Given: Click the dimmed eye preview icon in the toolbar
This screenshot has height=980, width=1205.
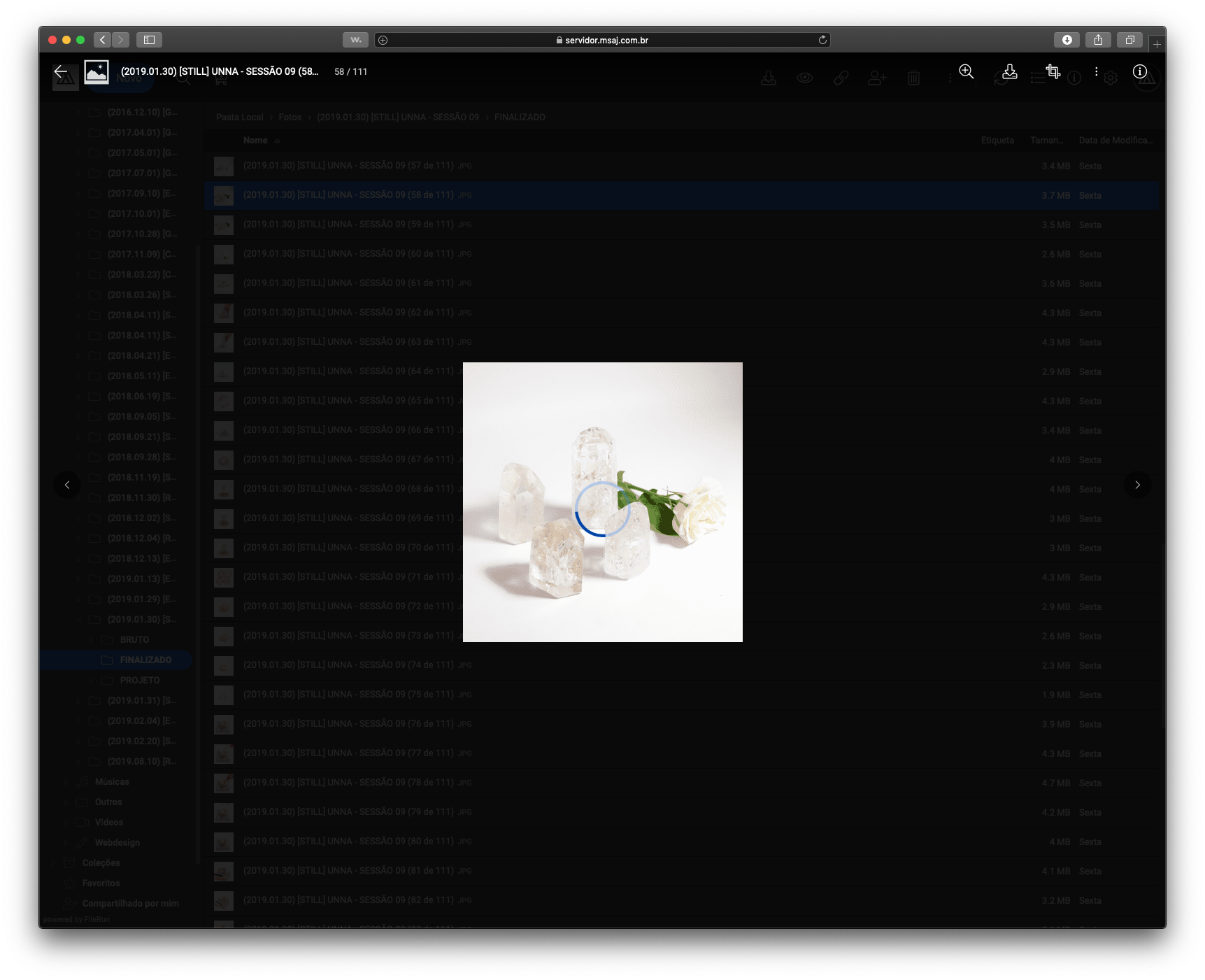Looking at the screenshot, I should click(805, 78).
